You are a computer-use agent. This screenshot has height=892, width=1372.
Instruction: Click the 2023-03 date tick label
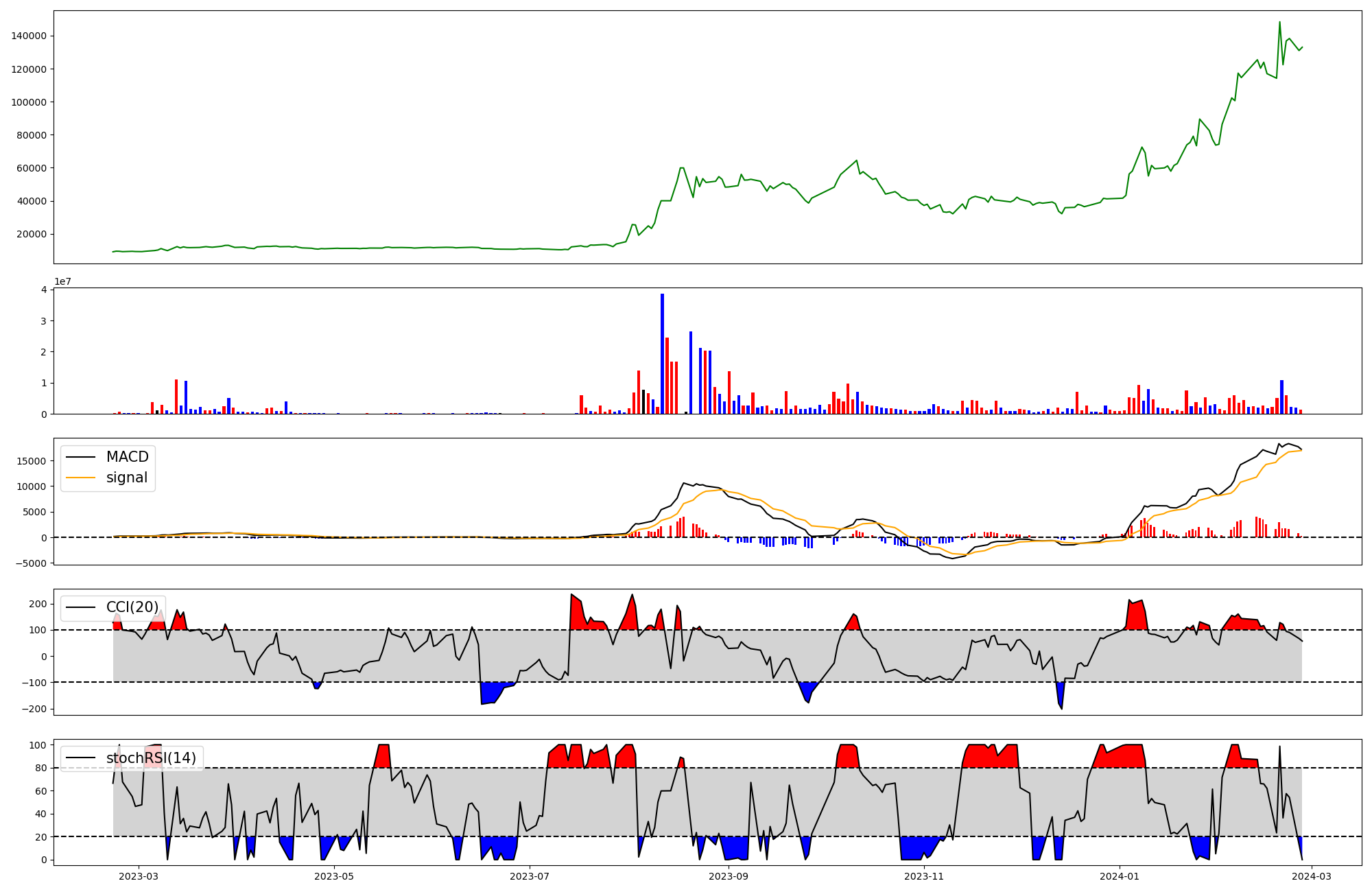[x=139, y=876]
